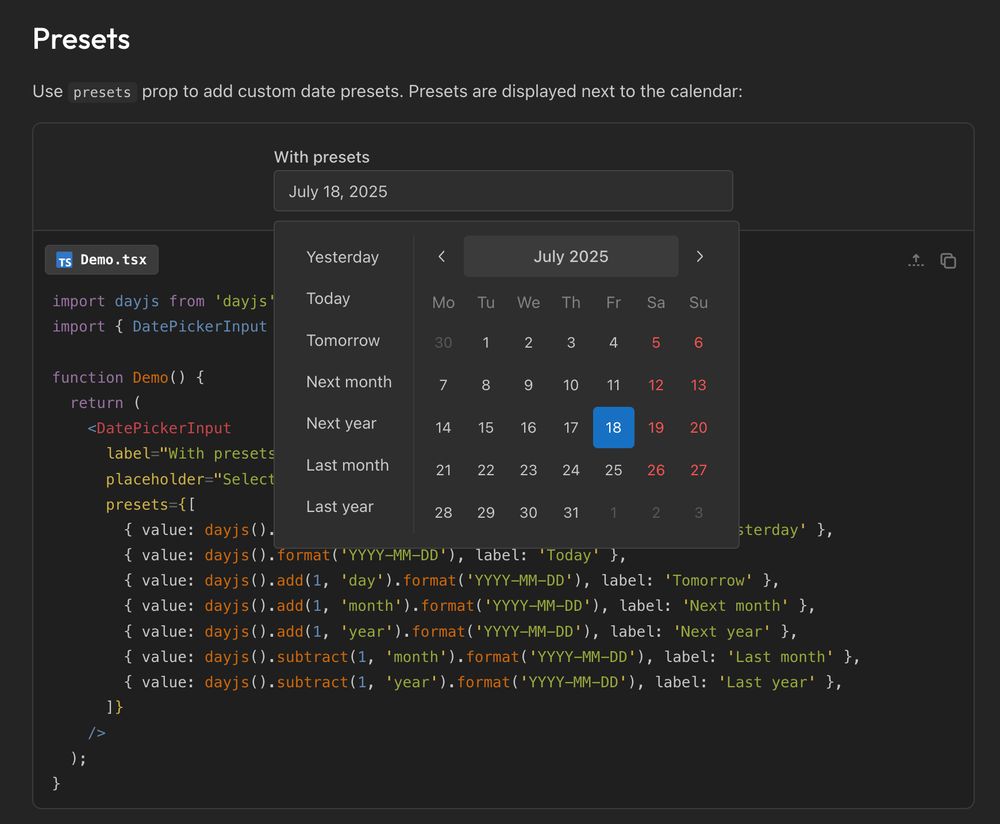1000x824 pixels.
Task: Click "function Demo()" in the code
Action: click(x=119, y=378)
